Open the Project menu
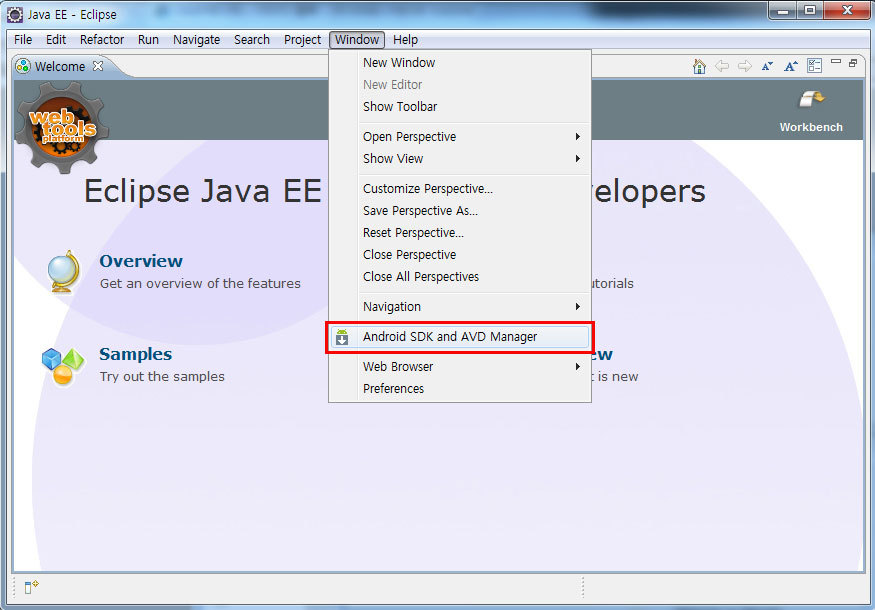The height and width of the screenshot is (610, 875). [302, 40]
